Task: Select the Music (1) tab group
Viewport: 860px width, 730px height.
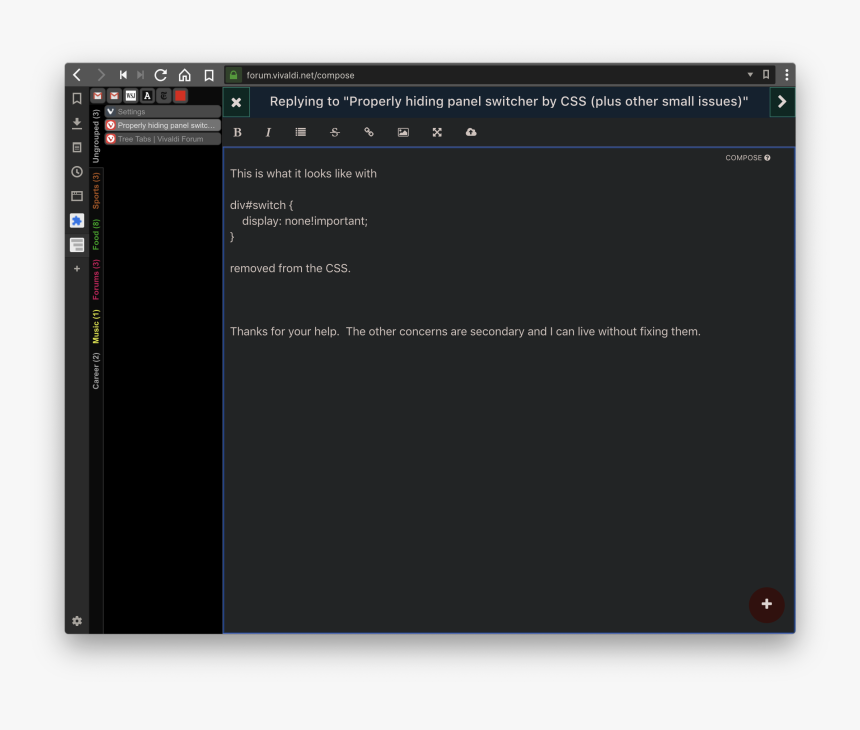Action: (96, 326)
